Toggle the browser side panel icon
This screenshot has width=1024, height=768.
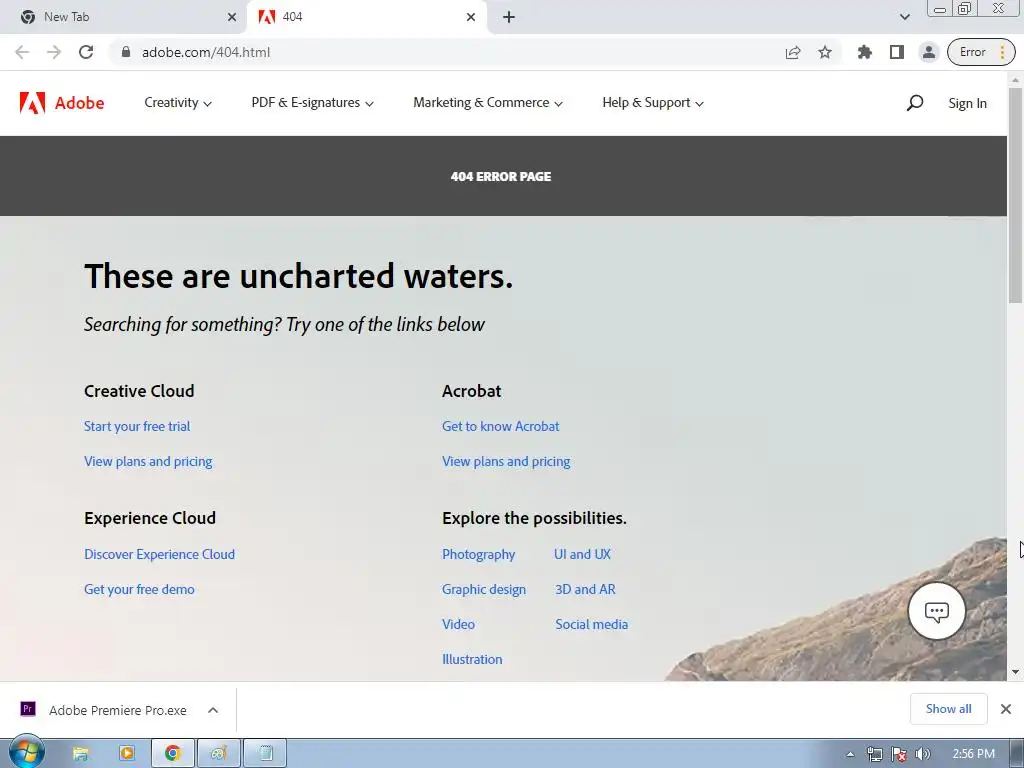897,52
